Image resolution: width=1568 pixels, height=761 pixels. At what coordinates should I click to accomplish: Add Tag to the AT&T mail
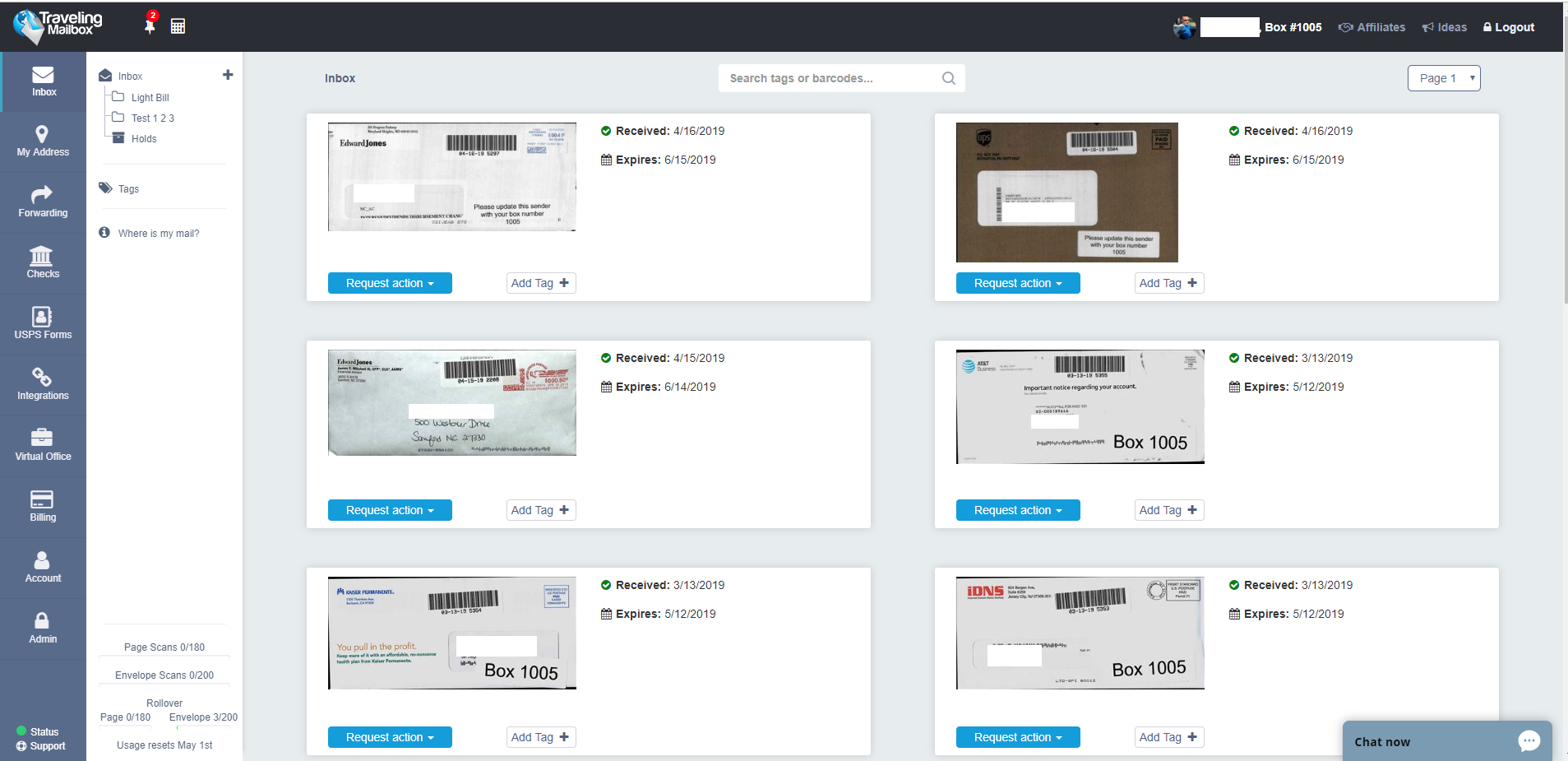[x=1168, y=510]
